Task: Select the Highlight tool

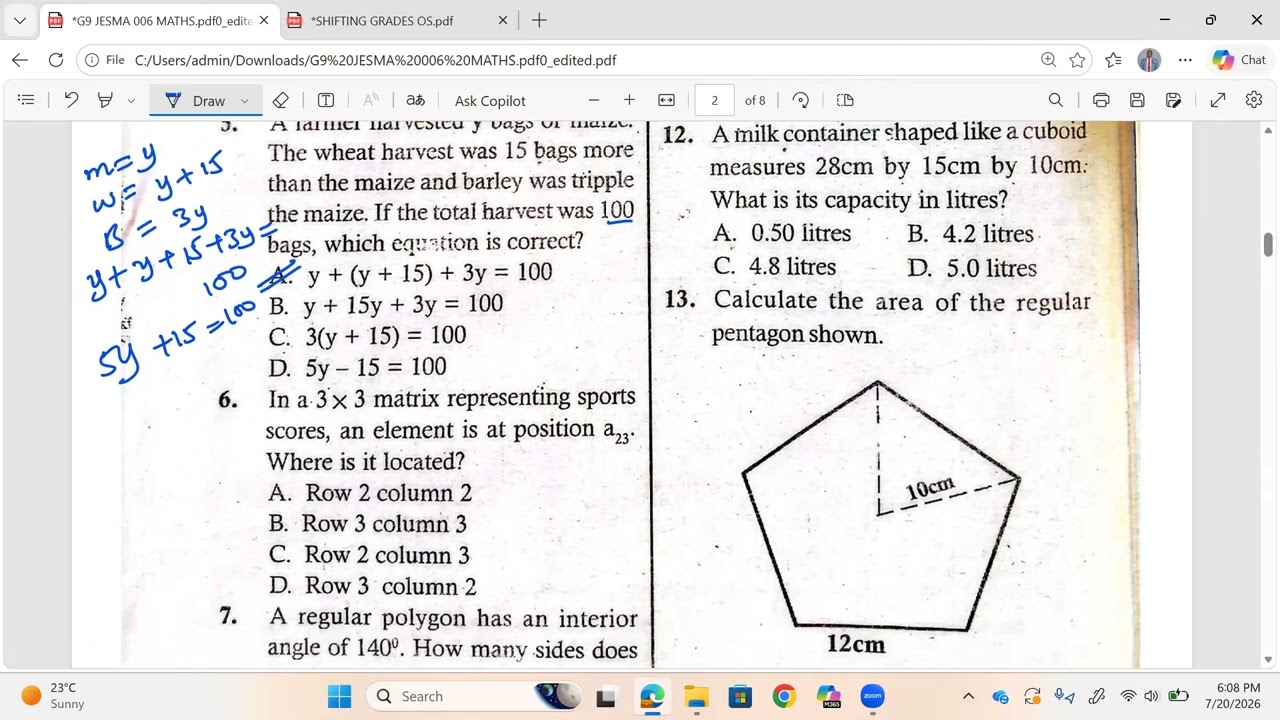Action: tap(105, 100)
